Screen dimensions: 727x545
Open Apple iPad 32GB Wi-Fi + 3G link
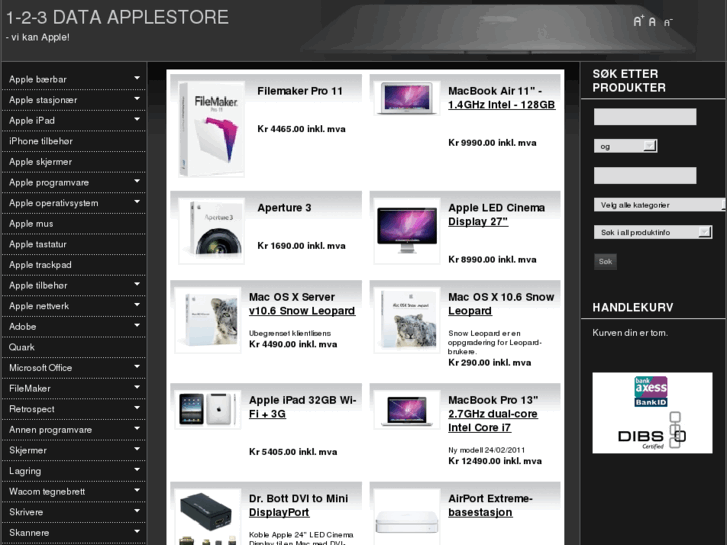click(302, 407)
